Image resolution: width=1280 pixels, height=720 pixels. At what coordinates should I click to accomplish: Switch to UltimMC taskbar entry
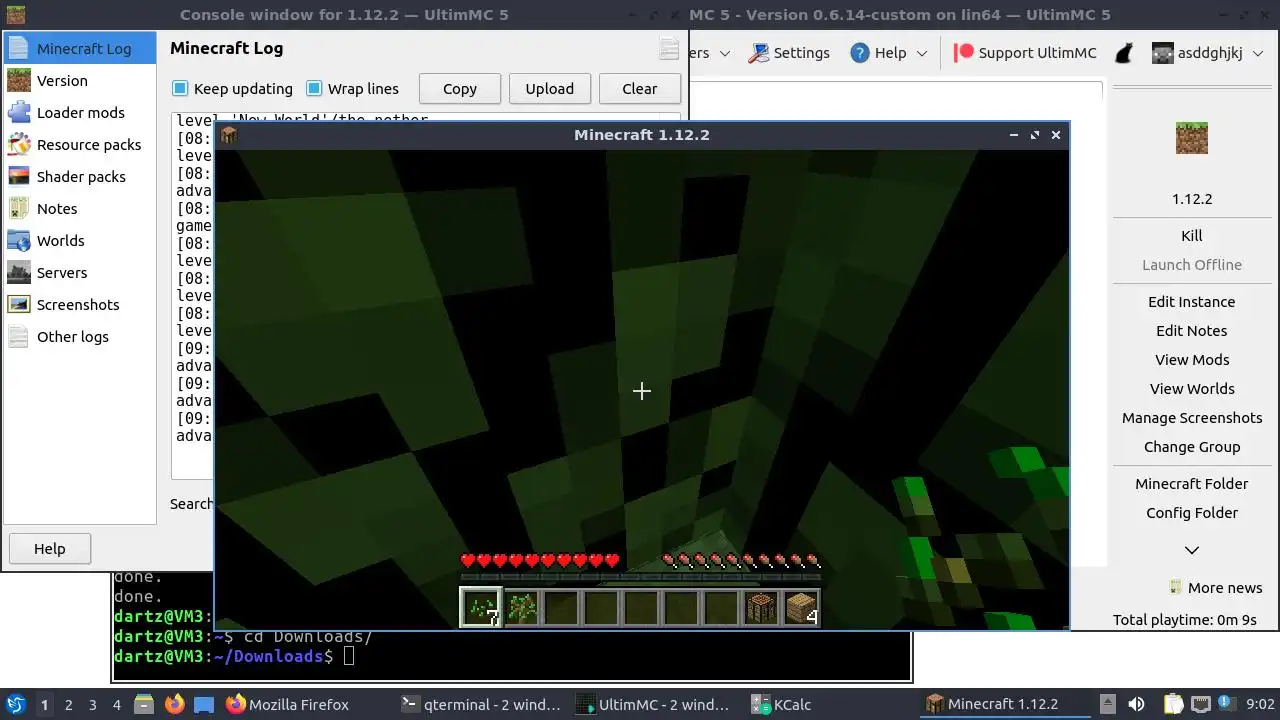click(657, 704)
